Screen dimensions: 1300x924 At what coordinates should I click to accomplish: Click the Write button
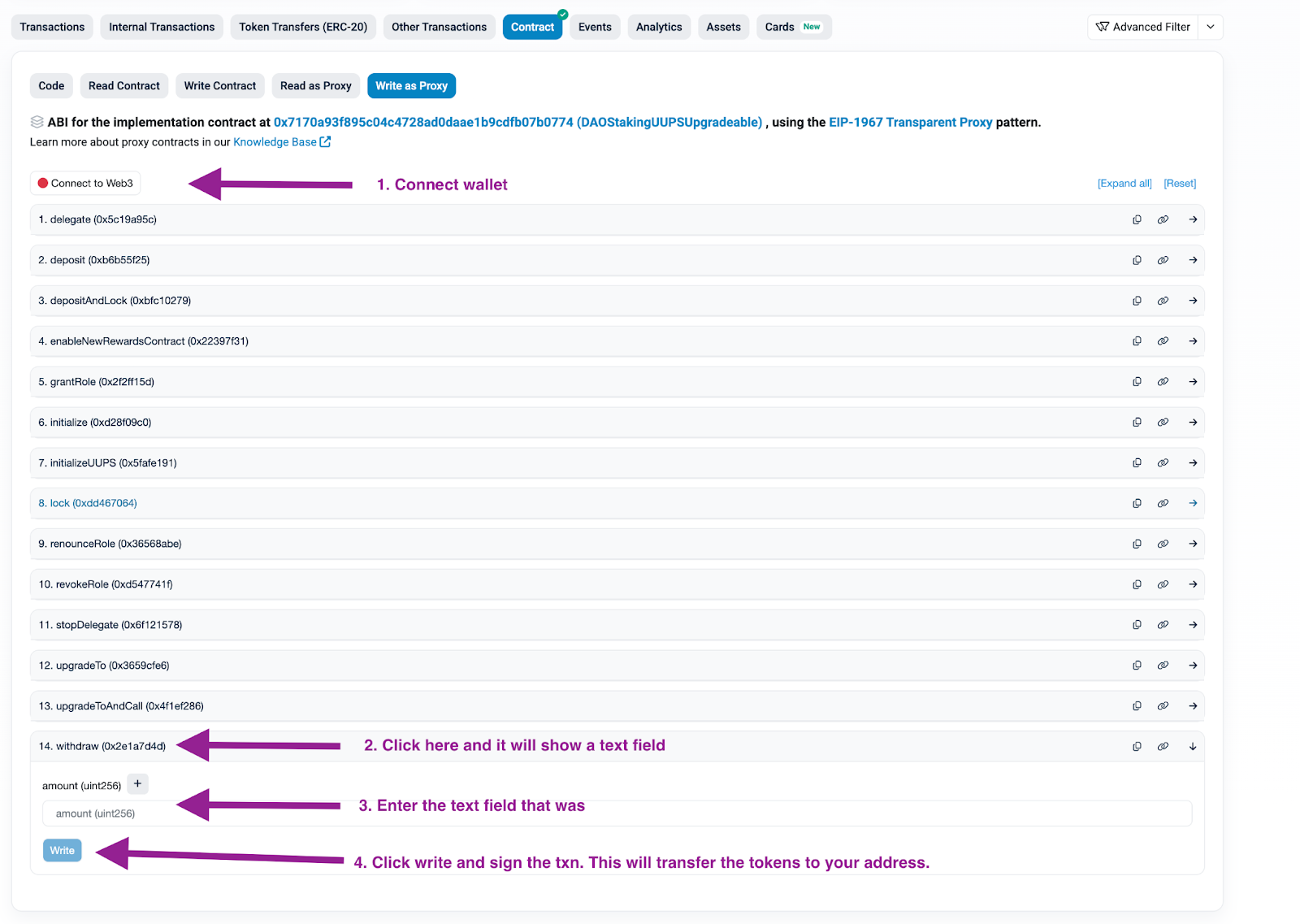tap(63, 851)
